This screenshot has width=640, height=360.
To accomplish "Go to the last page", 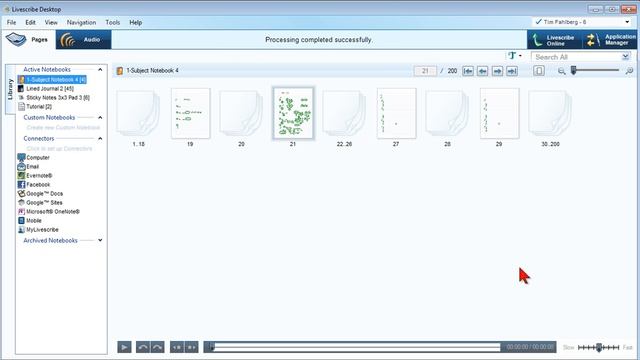I will (x=512, y=71).
